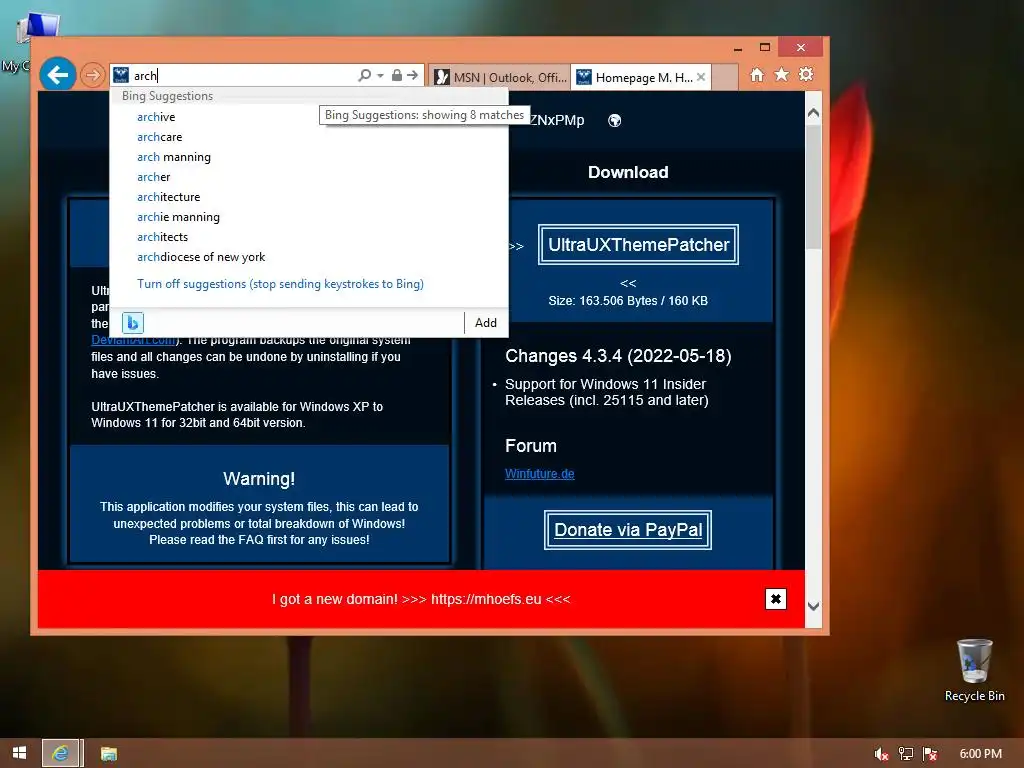Open the DeviantArt.com link
This screenshot has height=768, width=1024.
(133, 340)
